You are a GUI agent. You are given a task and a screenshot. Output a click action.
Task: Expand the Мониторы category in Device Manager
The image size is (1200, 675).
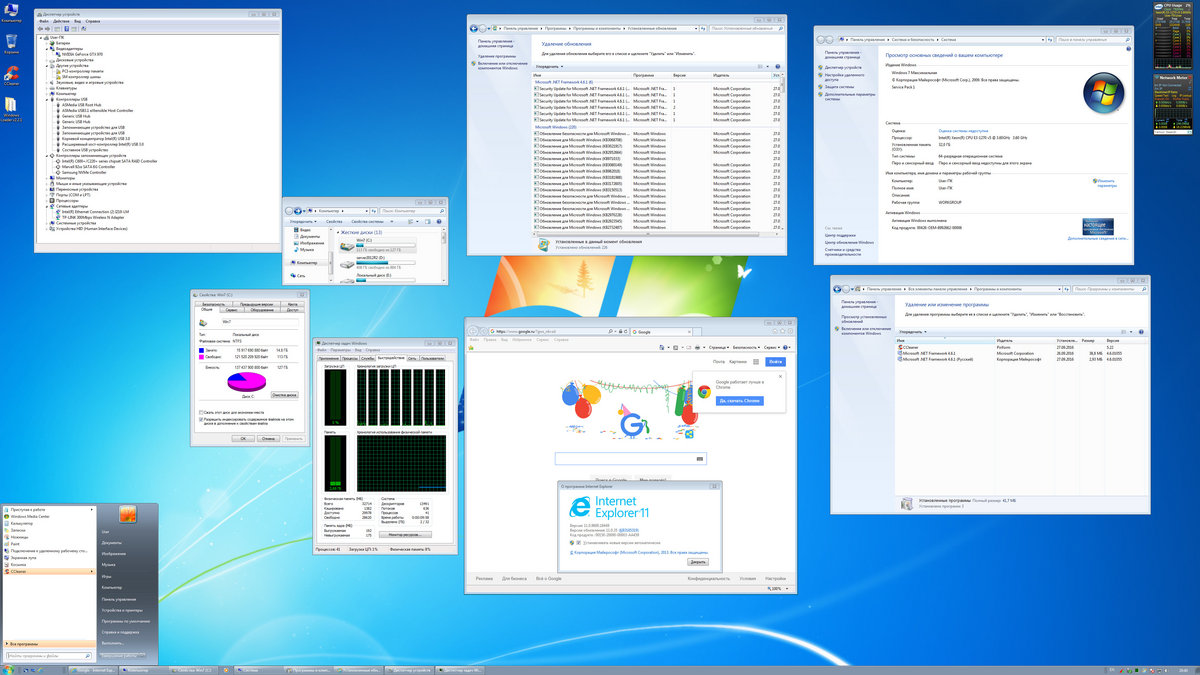[46, 178]
